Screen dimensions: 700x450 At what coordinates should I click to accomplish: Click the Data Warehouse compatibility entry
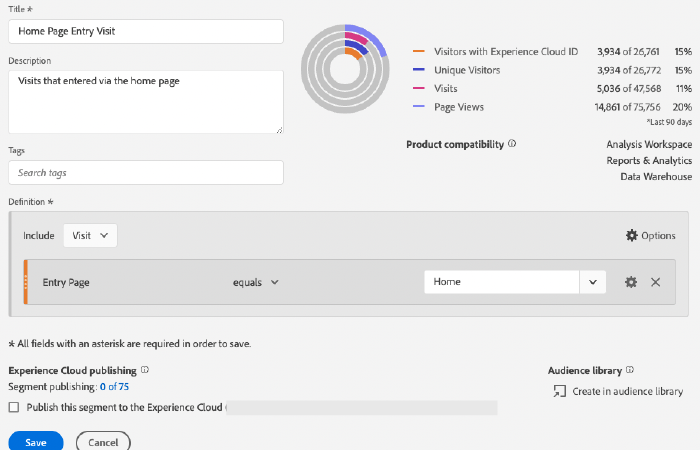tap(656, 176)
